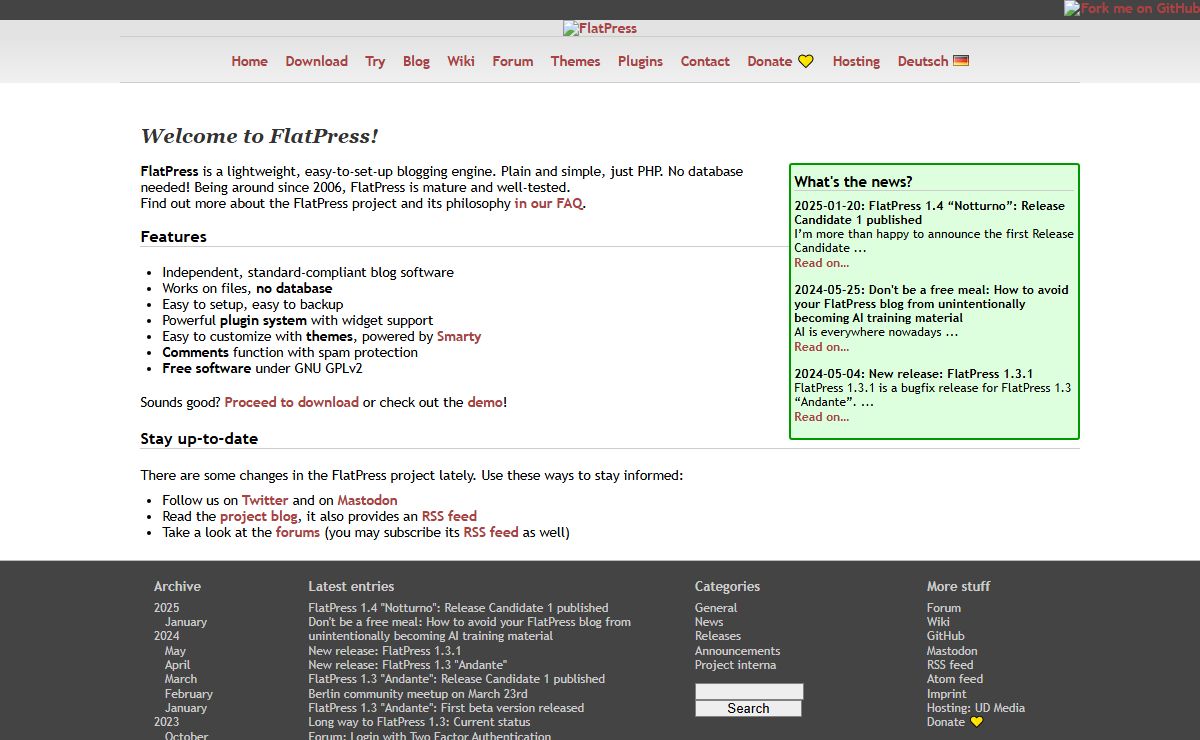The image size is (1200, 740).
Task: Open Atom feed under More stuff
Action: coord(955,679)
